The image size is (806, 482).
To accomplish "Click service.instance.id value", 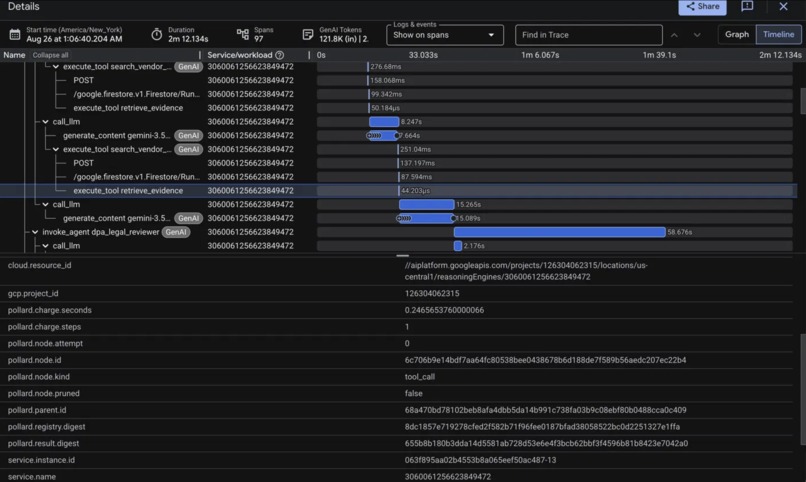I will (x=480, y=460).
